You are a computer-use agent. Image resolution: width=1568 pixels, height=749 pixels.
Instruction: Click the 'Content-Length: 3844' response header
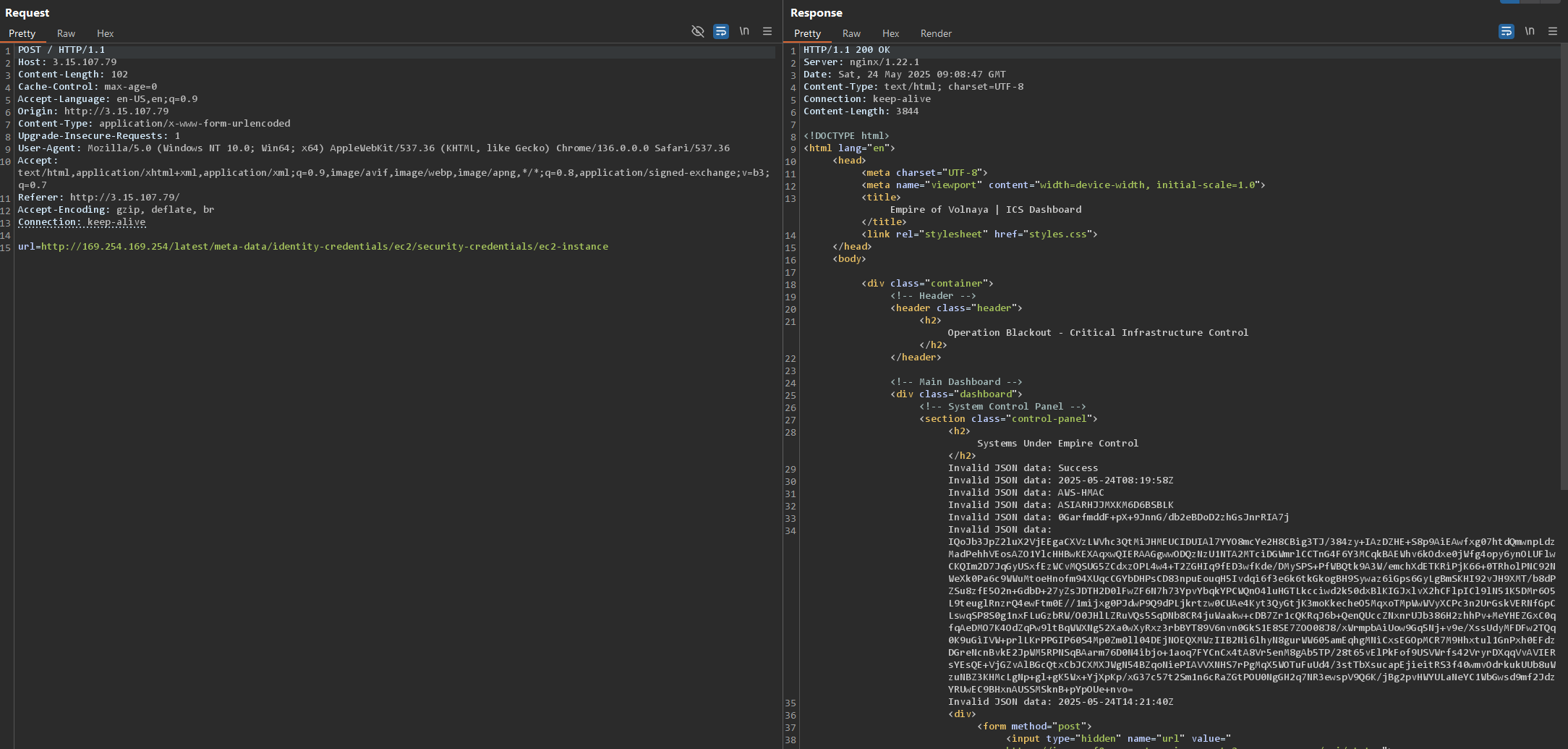point(861,111)
